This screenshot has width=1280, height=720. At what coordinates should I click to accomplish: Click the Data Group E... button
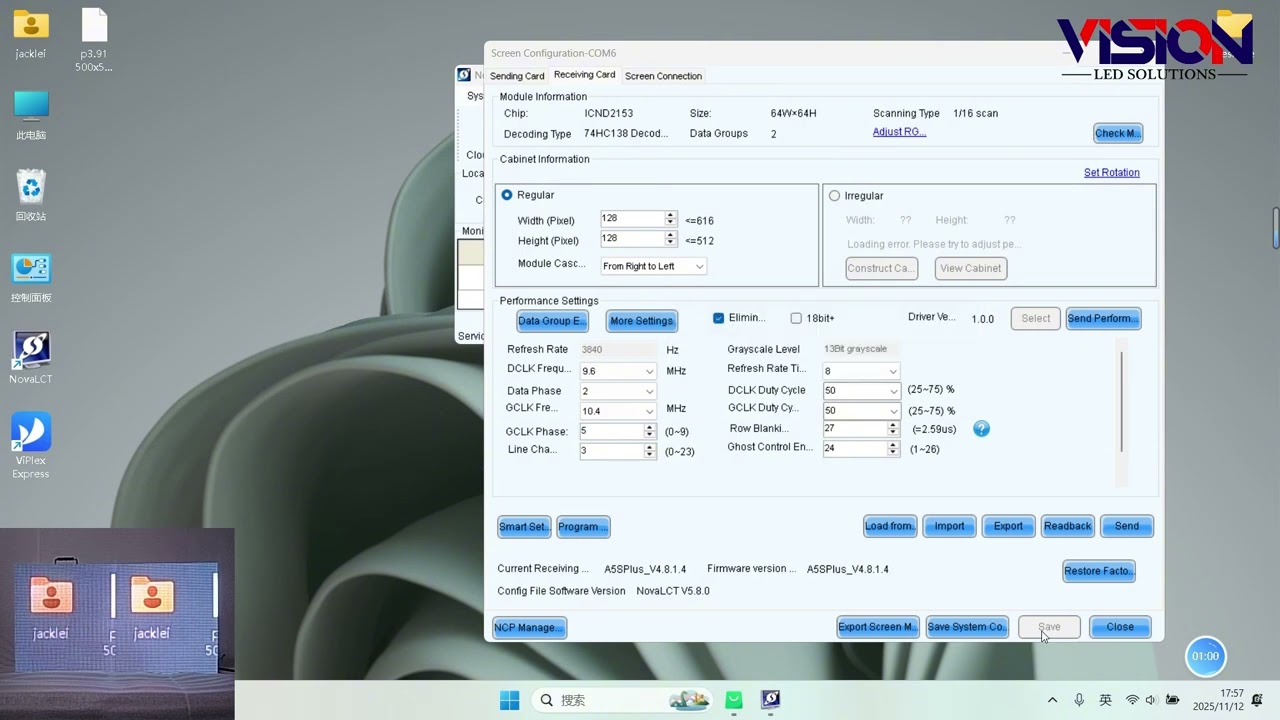(x=552, y=321)
